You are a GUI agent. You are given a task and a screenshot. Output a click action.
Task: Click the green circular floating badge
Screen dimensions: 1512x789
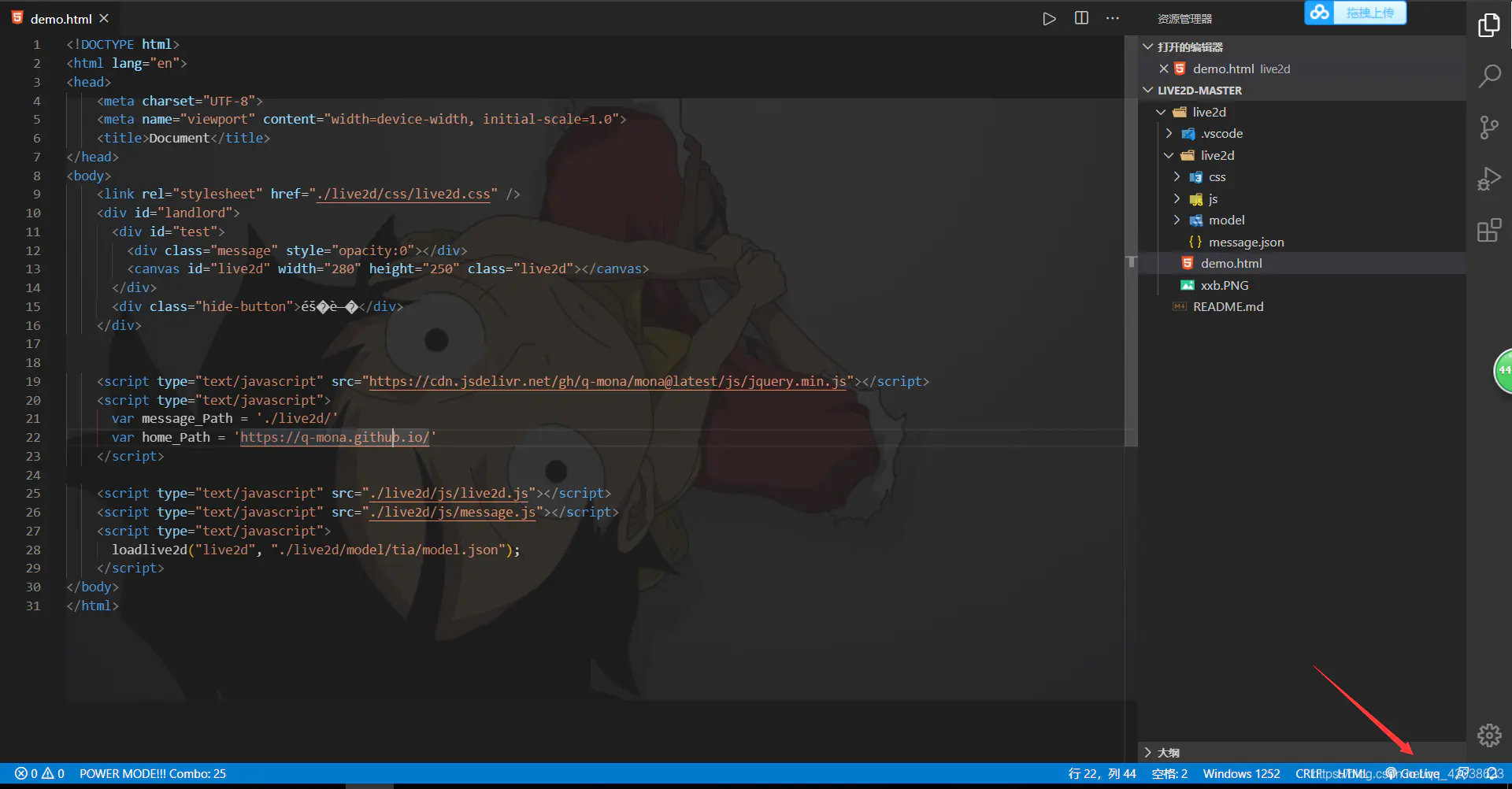pyautogui.click(x=1503, y=371)
